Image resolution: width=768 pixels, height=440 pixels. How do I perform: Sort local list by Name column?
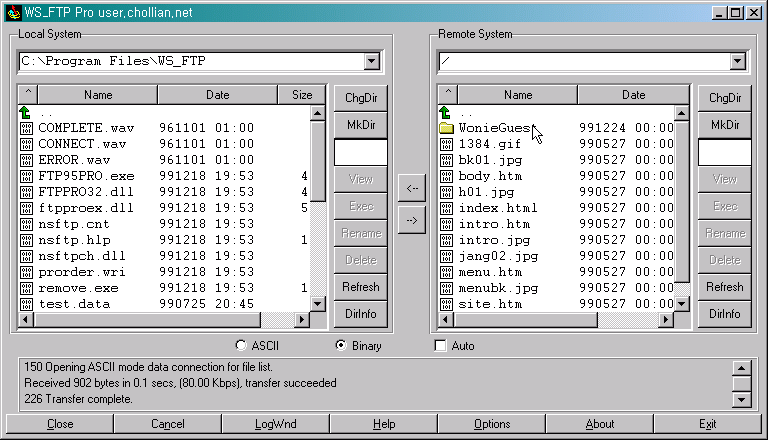[x=98, y=95]
